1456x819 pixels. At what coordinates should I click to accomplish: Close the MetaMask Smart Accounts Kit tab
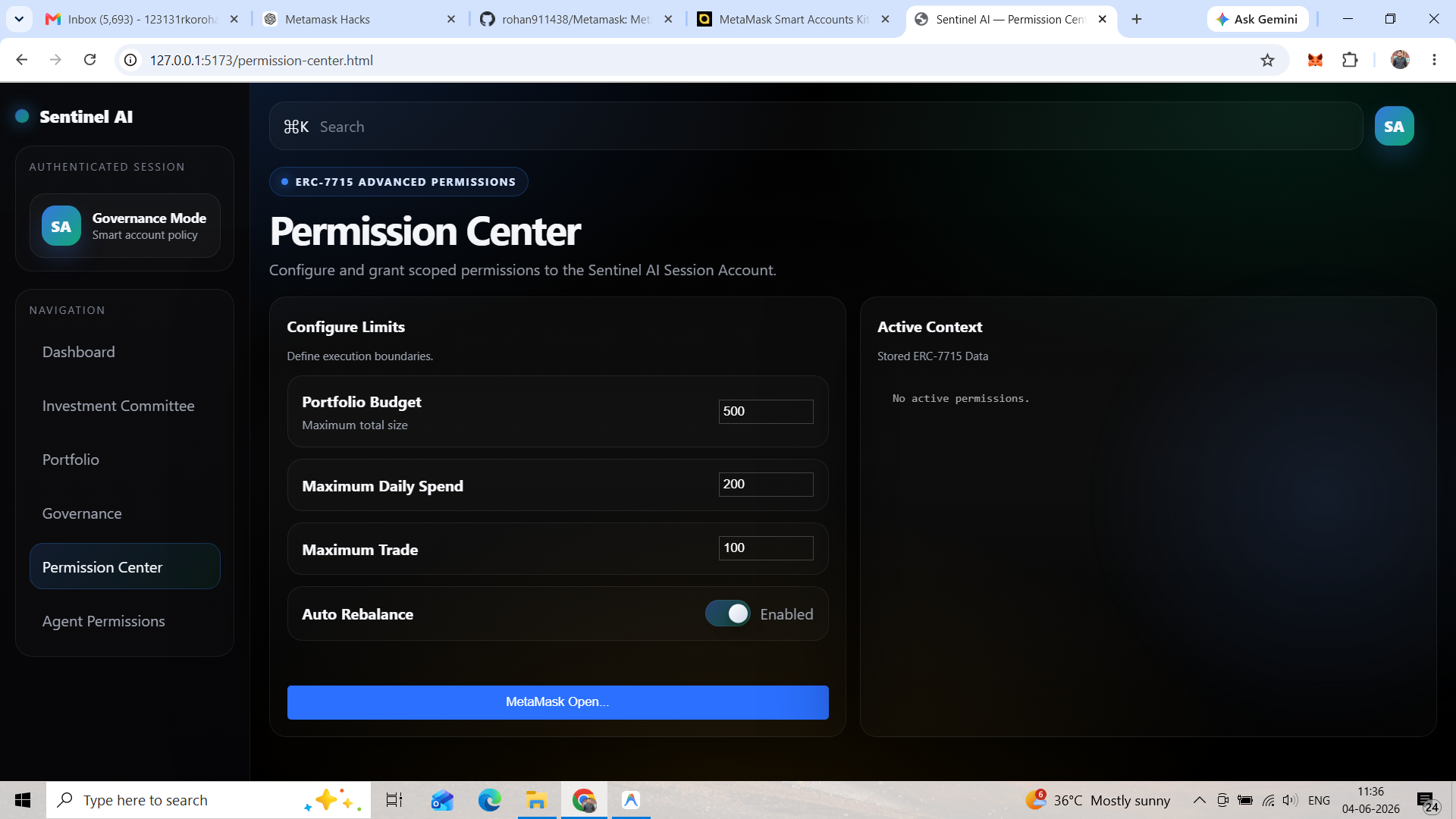[885, 19]
